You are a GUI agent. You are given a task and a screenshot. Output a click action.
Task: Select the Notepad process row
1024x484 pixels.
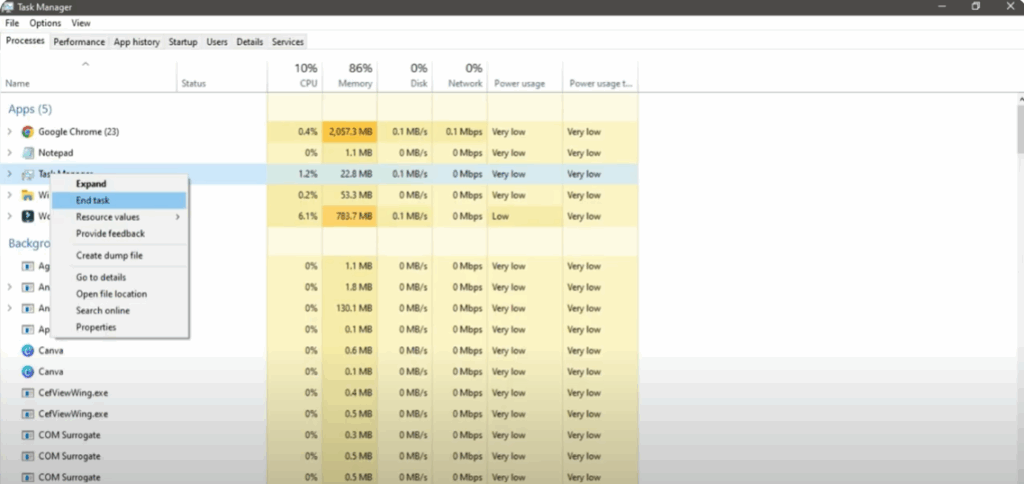pyautogui.click(x=319, y=153)
